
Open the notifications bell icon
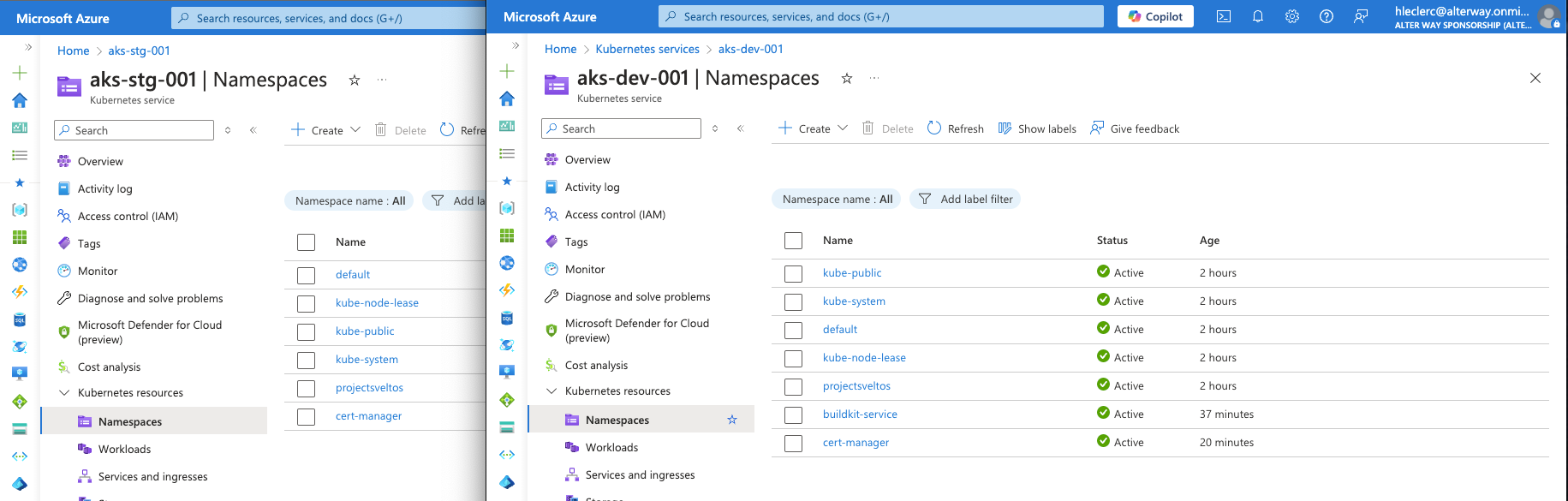pos(1258,16)
